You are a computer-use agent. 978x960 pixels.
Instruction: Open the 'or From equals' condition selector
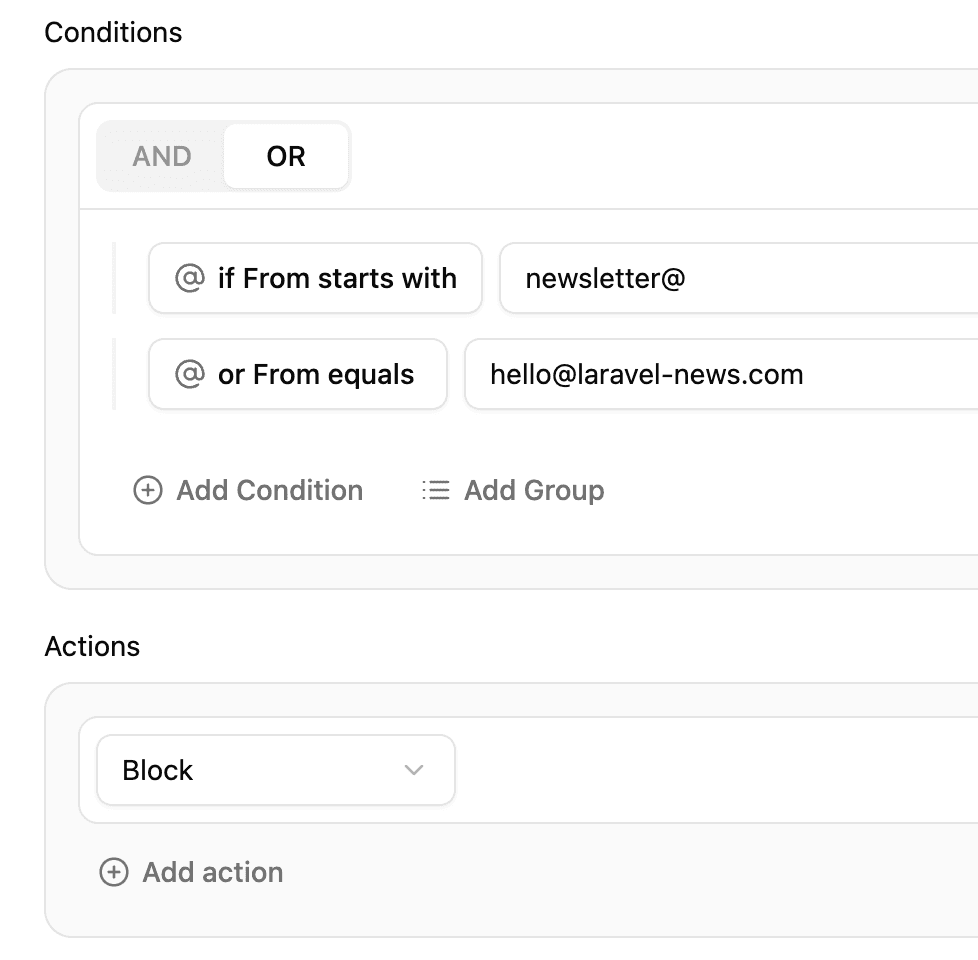298,374
